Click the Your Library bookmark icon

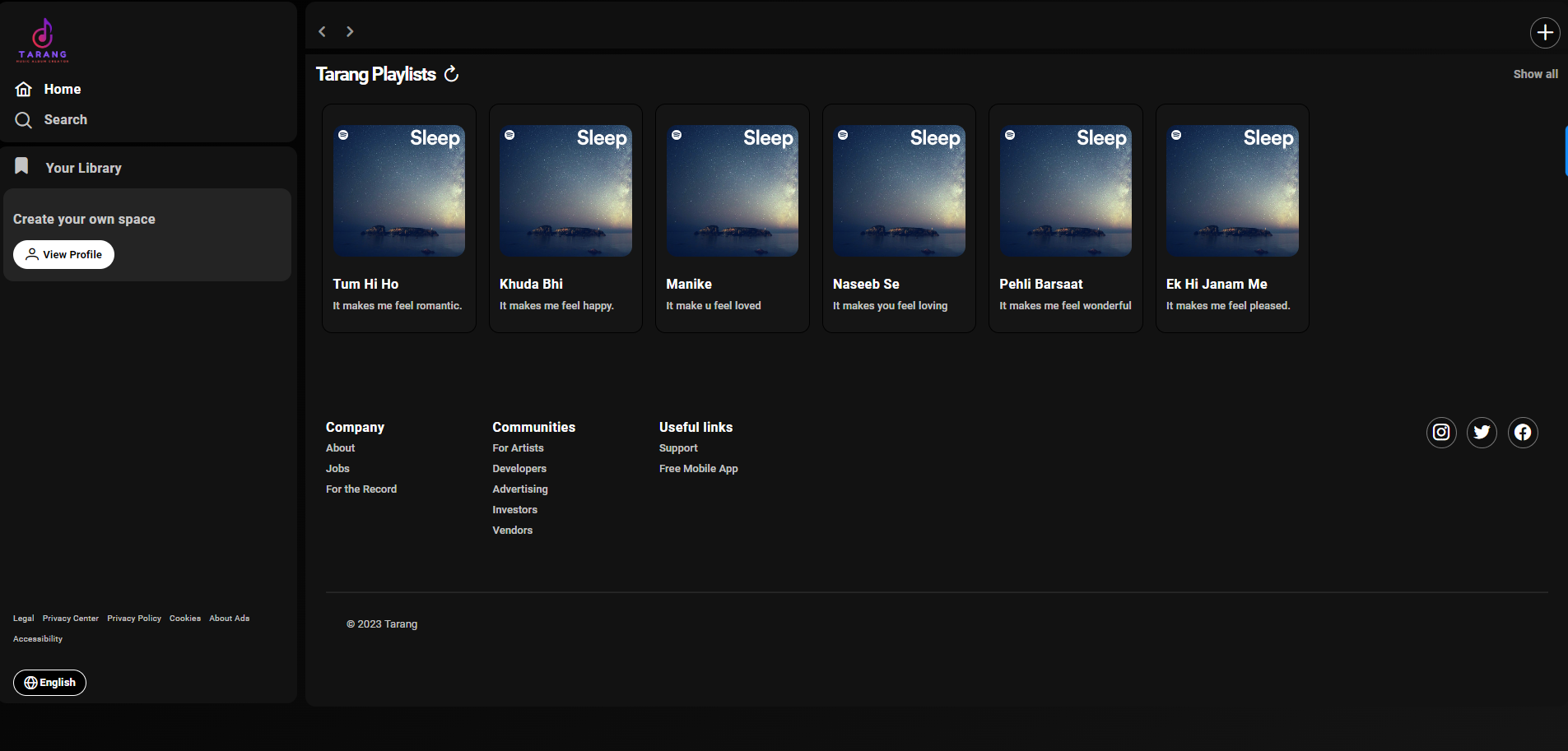tap(21, 166)
